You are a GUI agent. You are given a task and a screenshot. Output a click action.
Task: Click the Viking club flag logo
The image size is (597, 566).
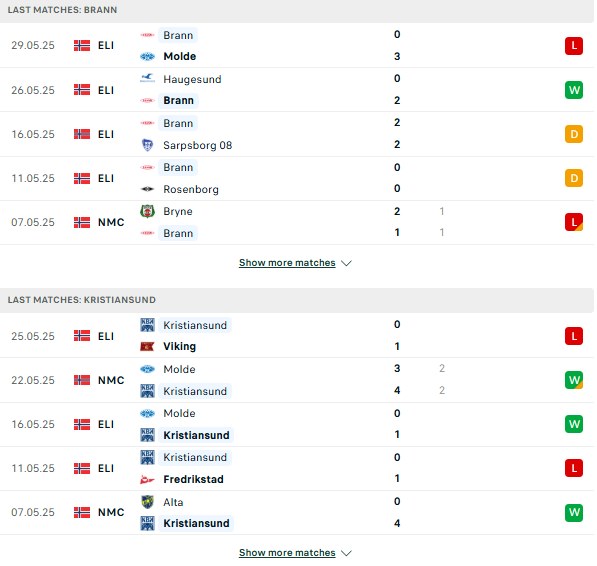pyautogui.click(x=147, y=346)
